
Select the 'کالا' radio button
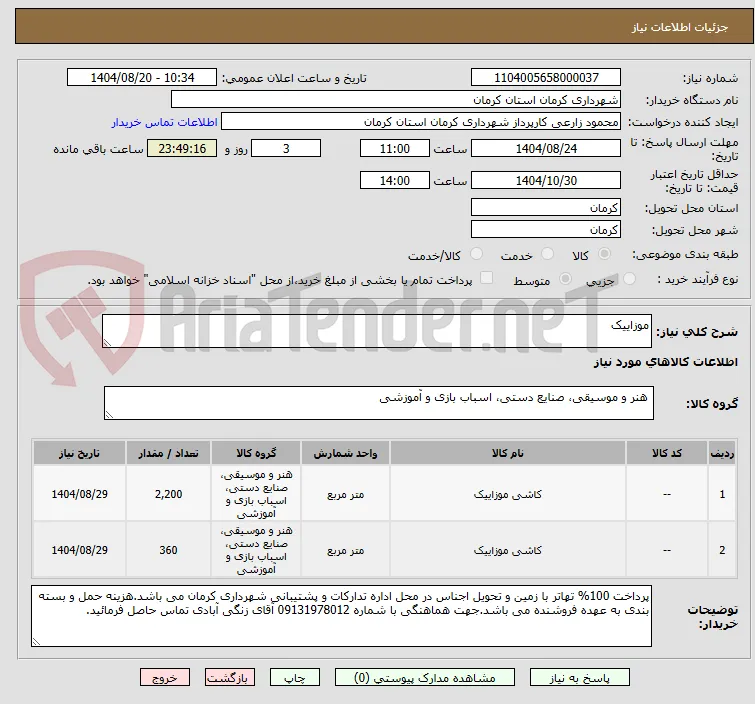(604, 254)
